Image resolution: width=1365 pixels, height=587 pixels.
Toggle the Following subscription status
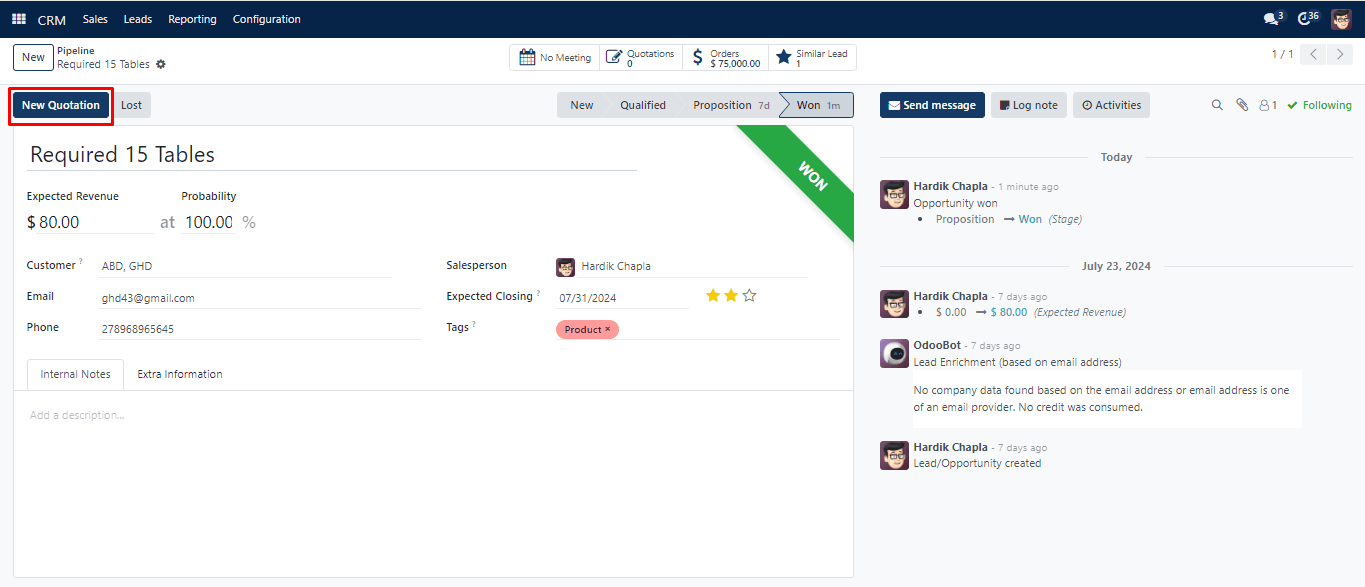point(1319,105)
